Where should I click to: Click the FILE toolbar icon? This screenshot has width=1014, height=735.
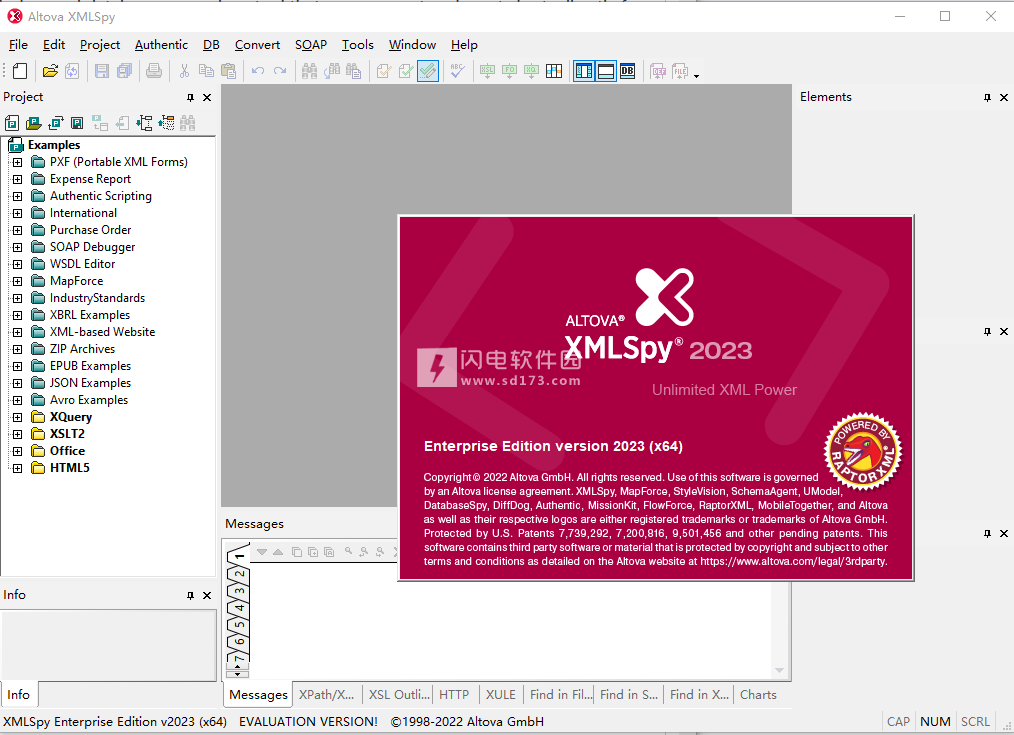coord(680,70)
